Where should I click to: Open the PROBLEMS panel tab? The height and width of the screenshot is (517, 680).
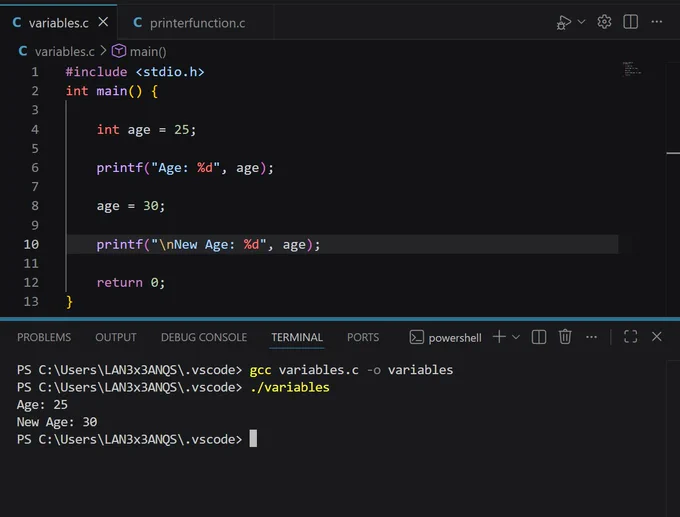point(44,337)
